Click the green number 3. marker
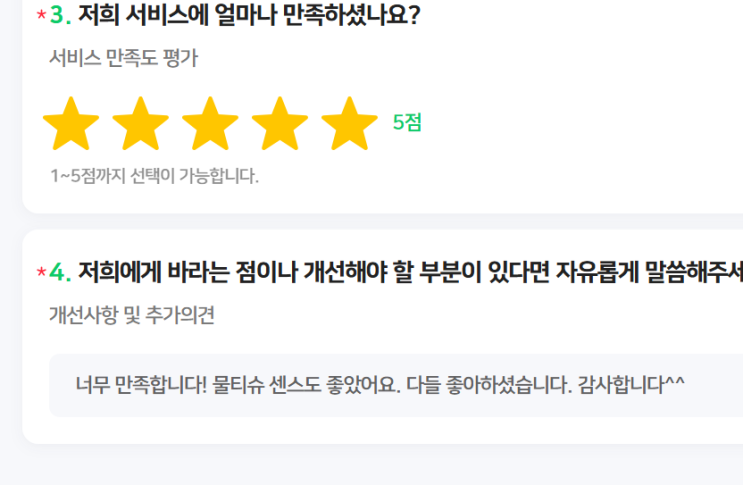This screenshot has width=743, height=485. click(60, 15)
